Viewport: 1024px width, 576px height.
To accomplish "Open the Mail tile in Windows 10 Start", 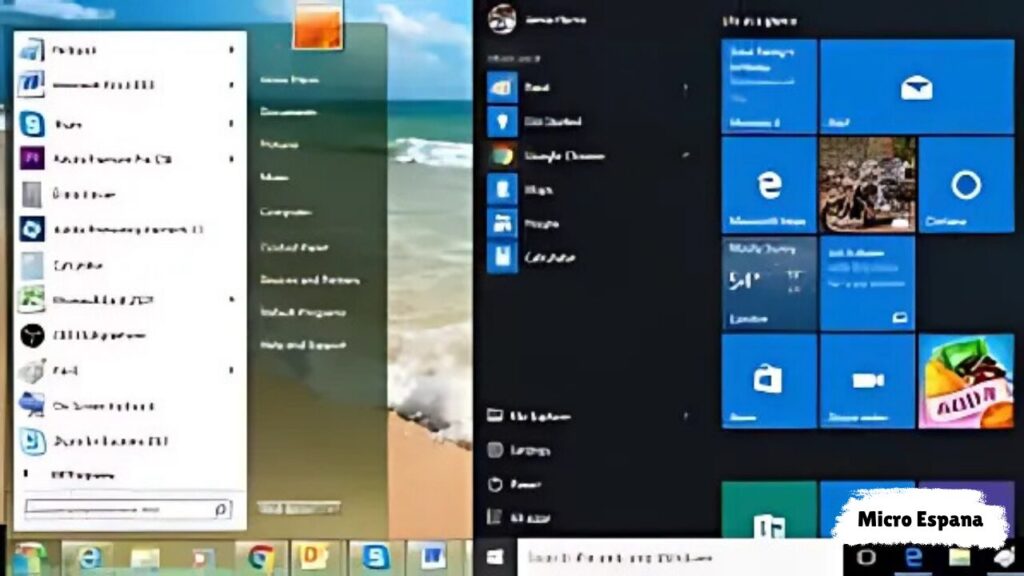I will 917,87.
